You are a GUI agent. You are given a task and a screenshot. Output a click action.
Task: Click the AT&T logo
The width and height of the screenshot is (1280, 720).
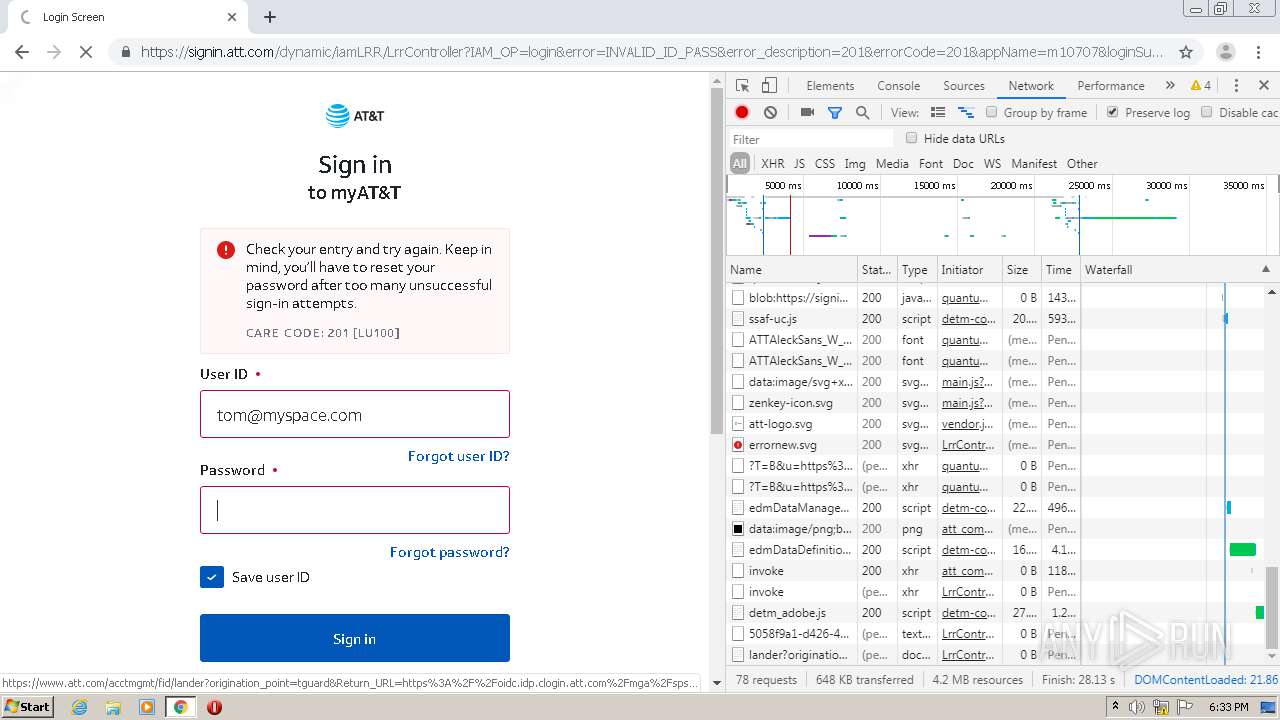click(355, 116)
